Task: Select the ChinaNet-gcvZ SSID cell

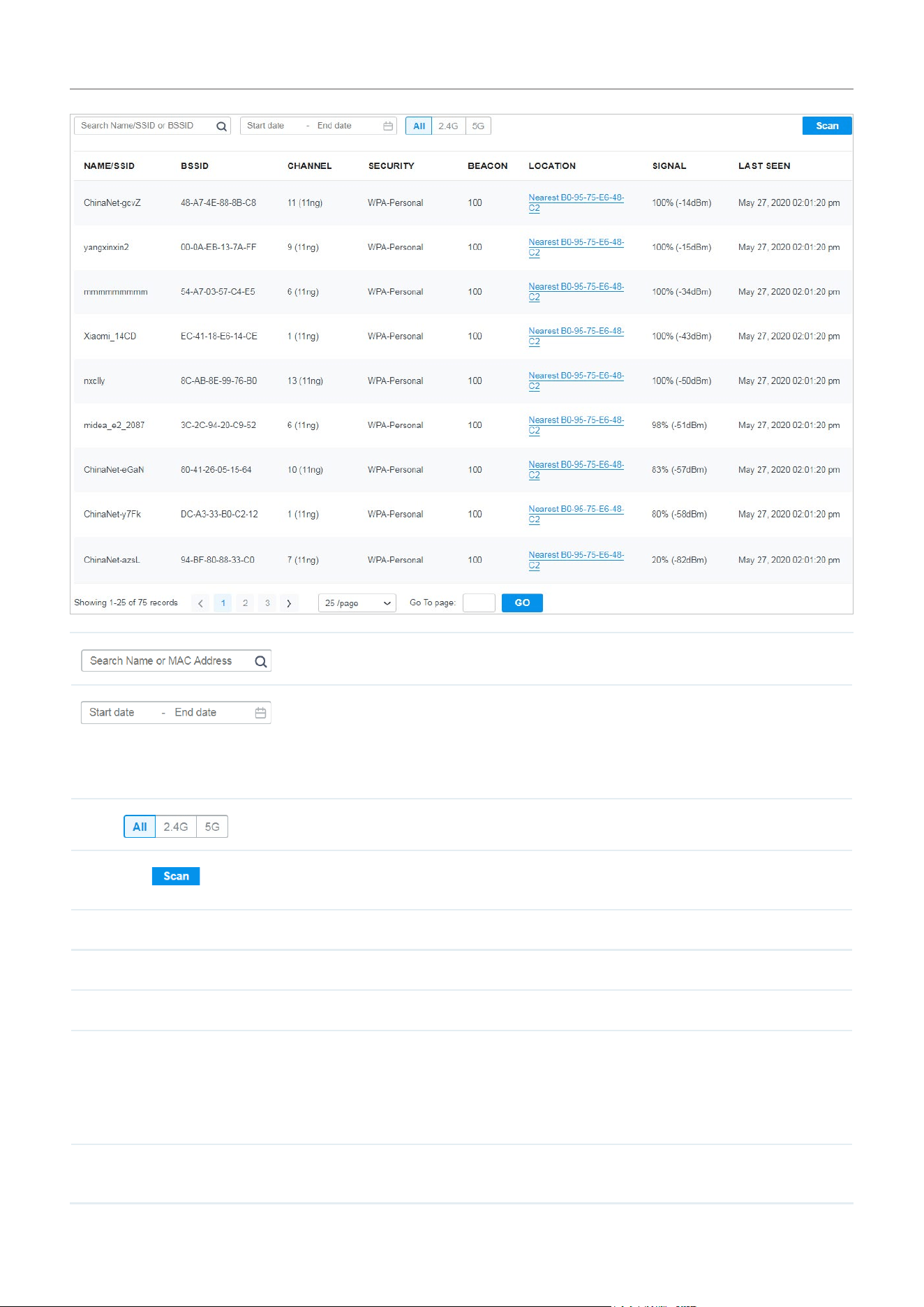Action: (112, 203)
